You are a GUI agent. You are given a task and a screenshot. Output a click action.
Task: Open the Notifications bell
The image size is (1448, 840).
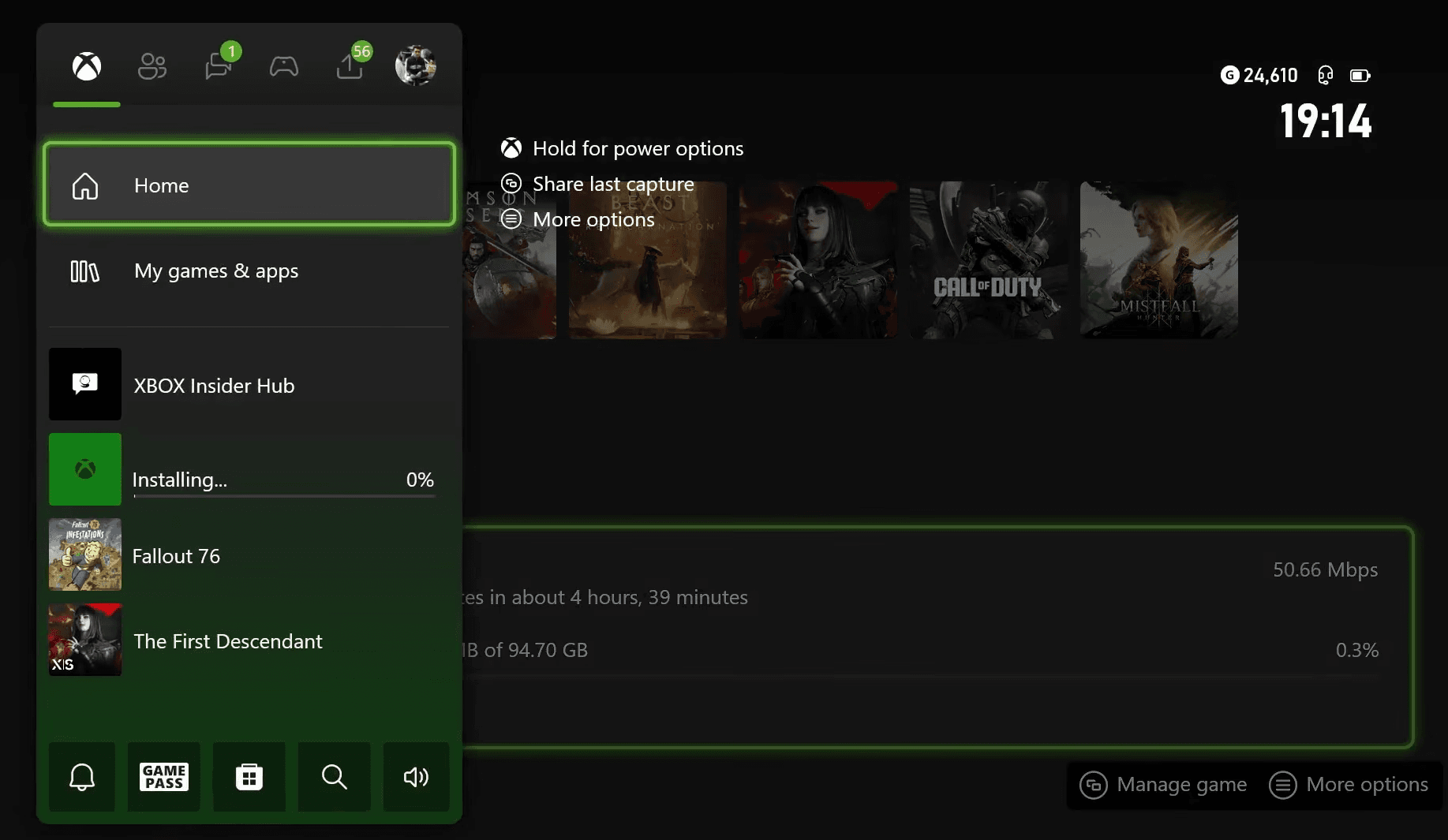(x=82, y=777)
